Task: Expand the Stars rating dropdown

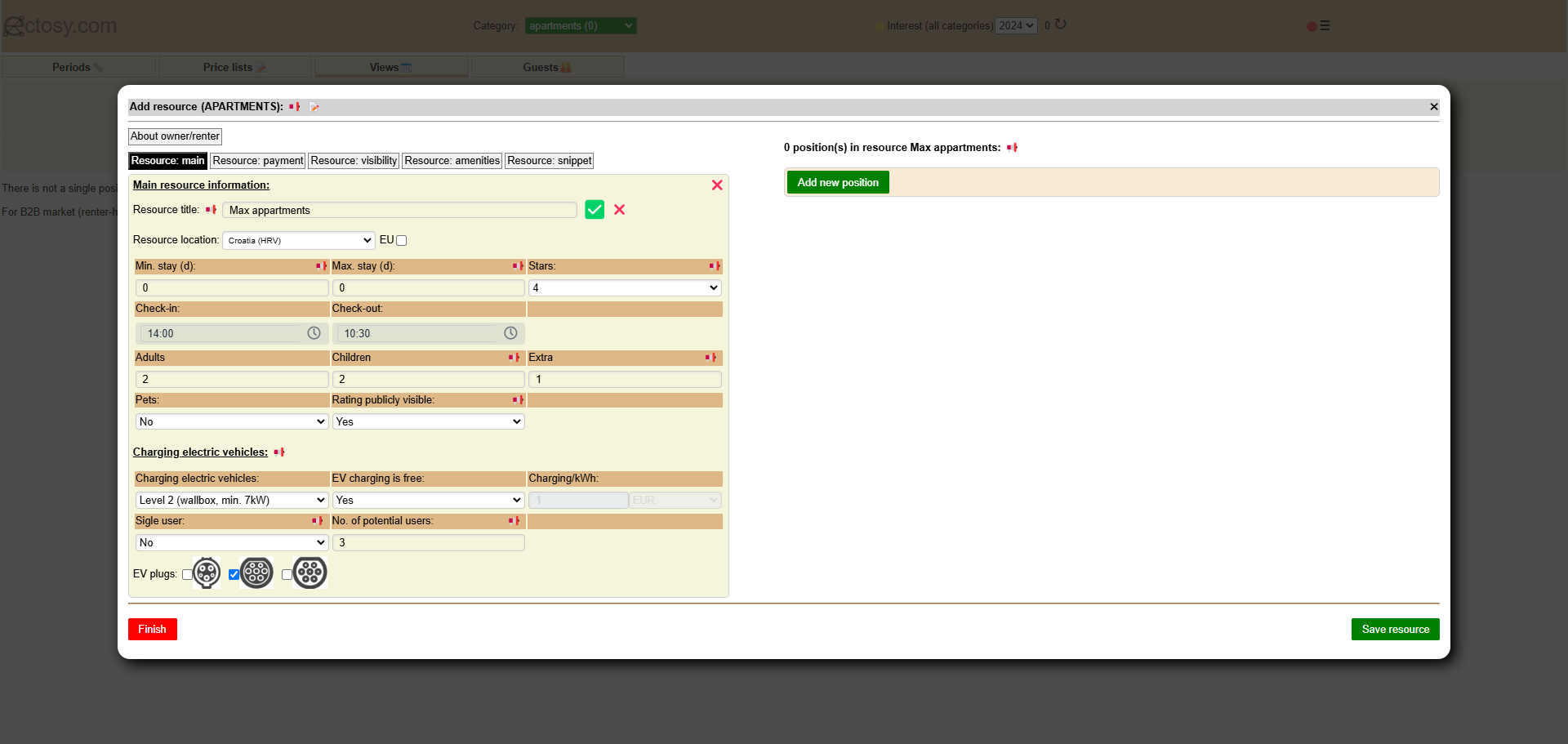Action: coord(625,287)
